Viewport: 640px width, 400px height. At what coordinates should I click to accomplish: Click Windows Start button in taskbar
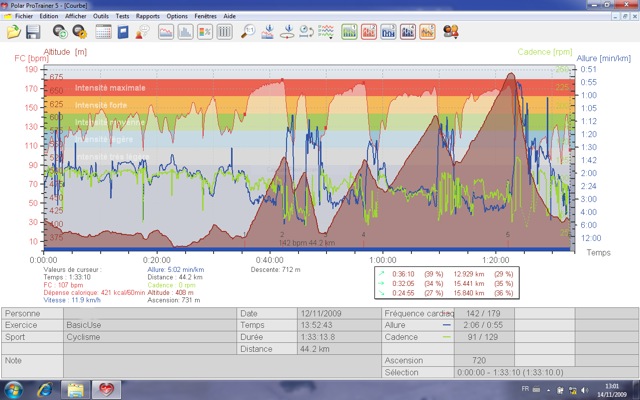pos(15,388)
